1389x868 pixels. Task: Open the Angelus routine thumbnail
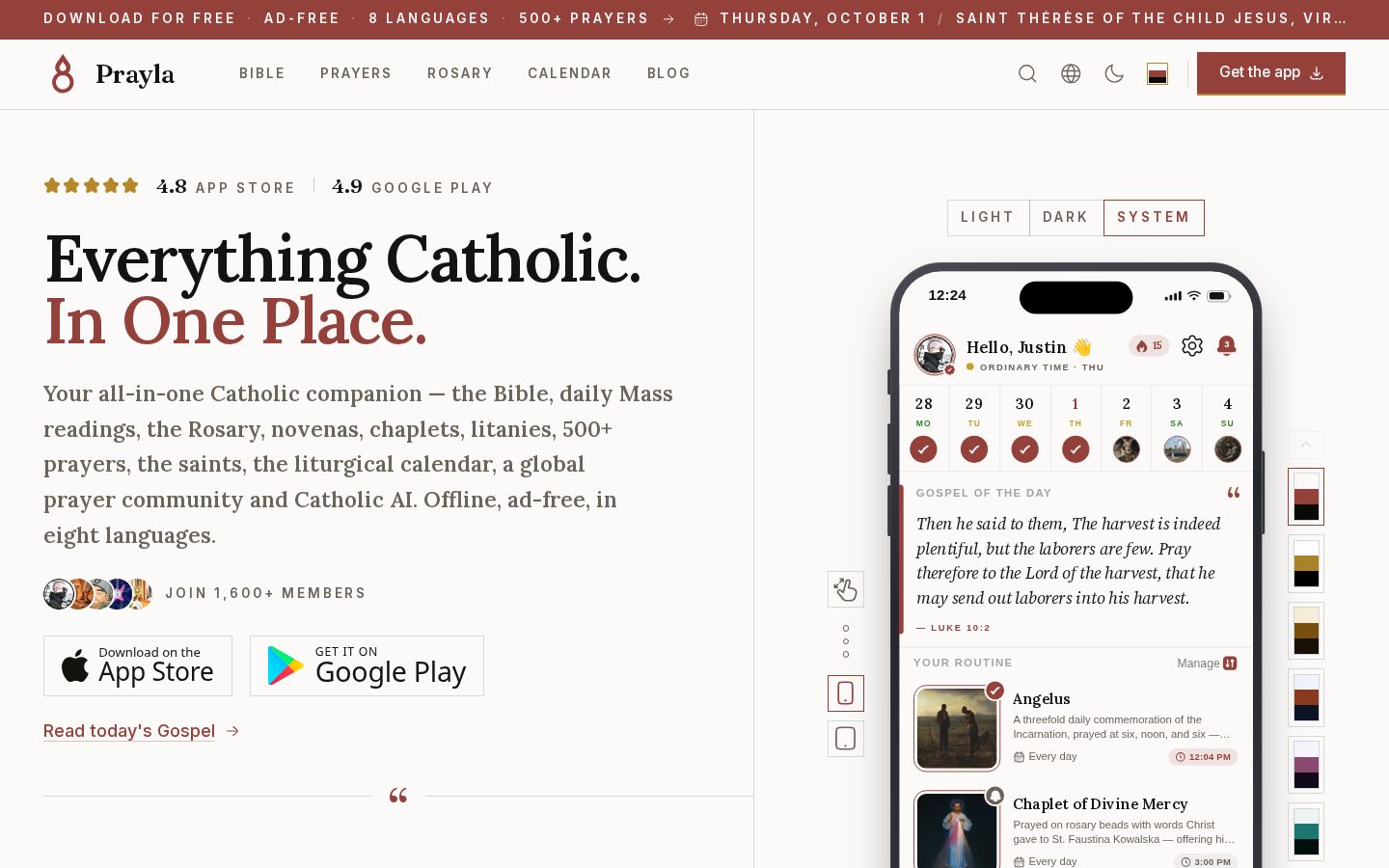click(x=957, y=728)
